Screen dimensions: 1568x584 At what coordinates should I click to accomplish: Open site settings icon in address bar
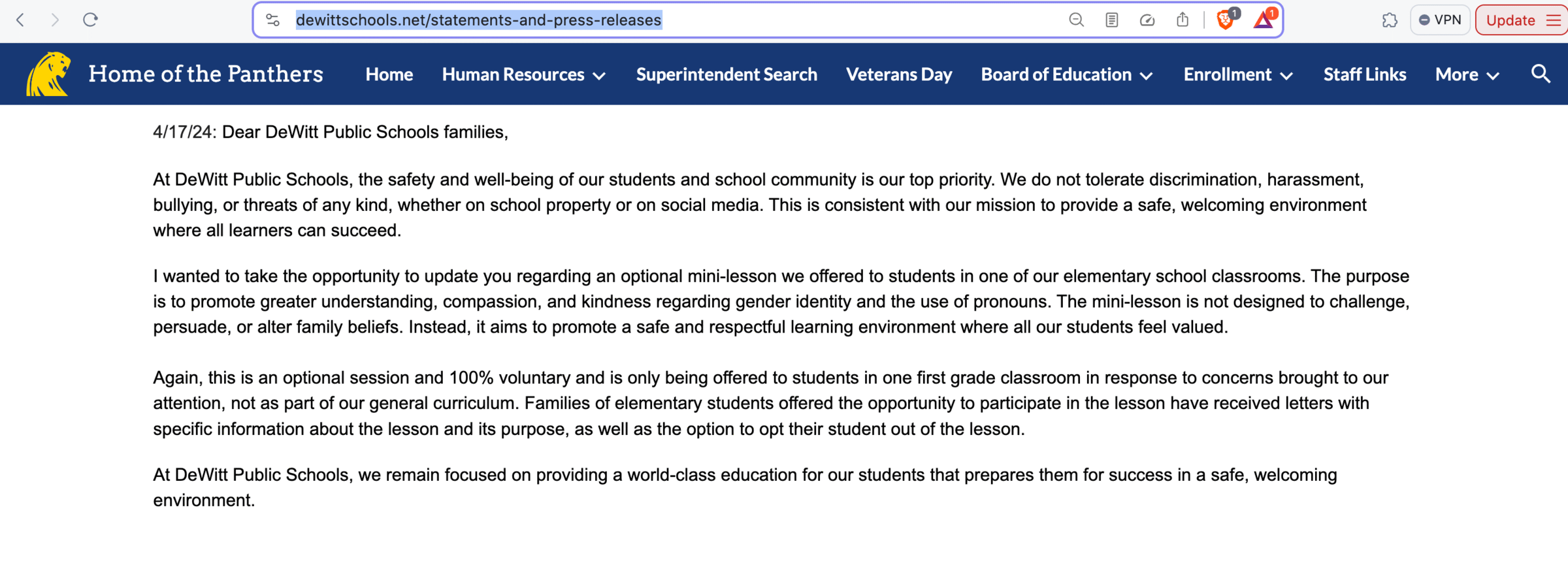pyautogui.click(x=273, y=20)
